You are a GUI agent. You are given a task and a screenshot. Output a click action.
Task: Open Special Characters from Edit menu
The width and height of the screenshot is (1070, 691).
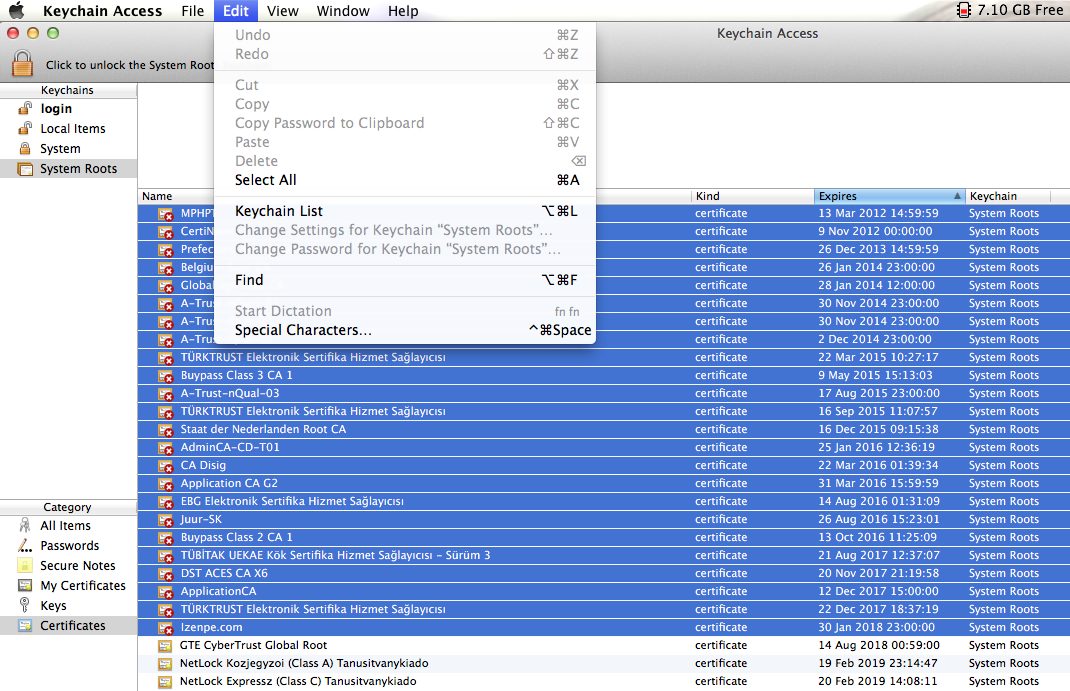point(405,330)
